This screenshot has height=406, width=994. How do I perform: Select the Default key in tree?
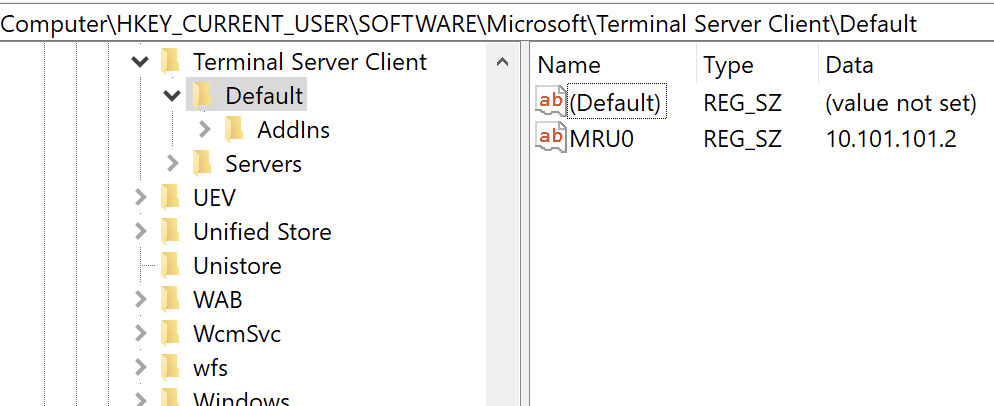coord(264,96)
